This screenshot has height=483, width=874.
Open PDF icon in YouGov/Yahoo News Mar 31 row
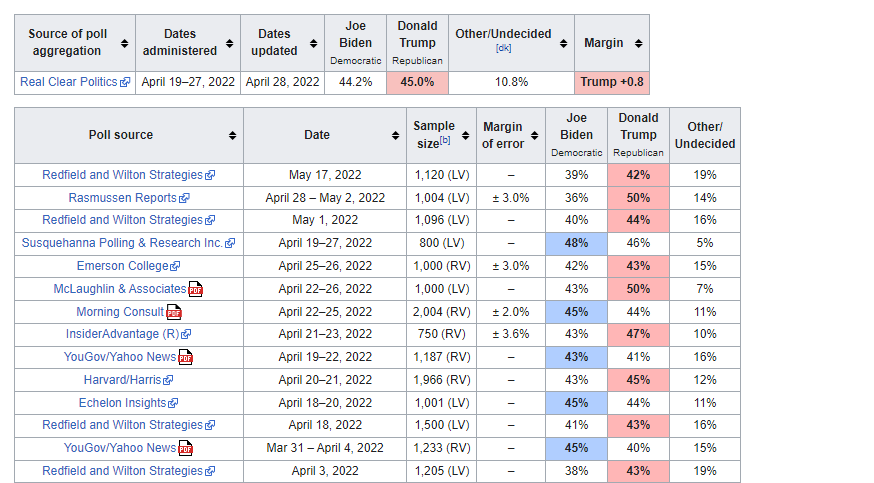[x=185, y=448]
